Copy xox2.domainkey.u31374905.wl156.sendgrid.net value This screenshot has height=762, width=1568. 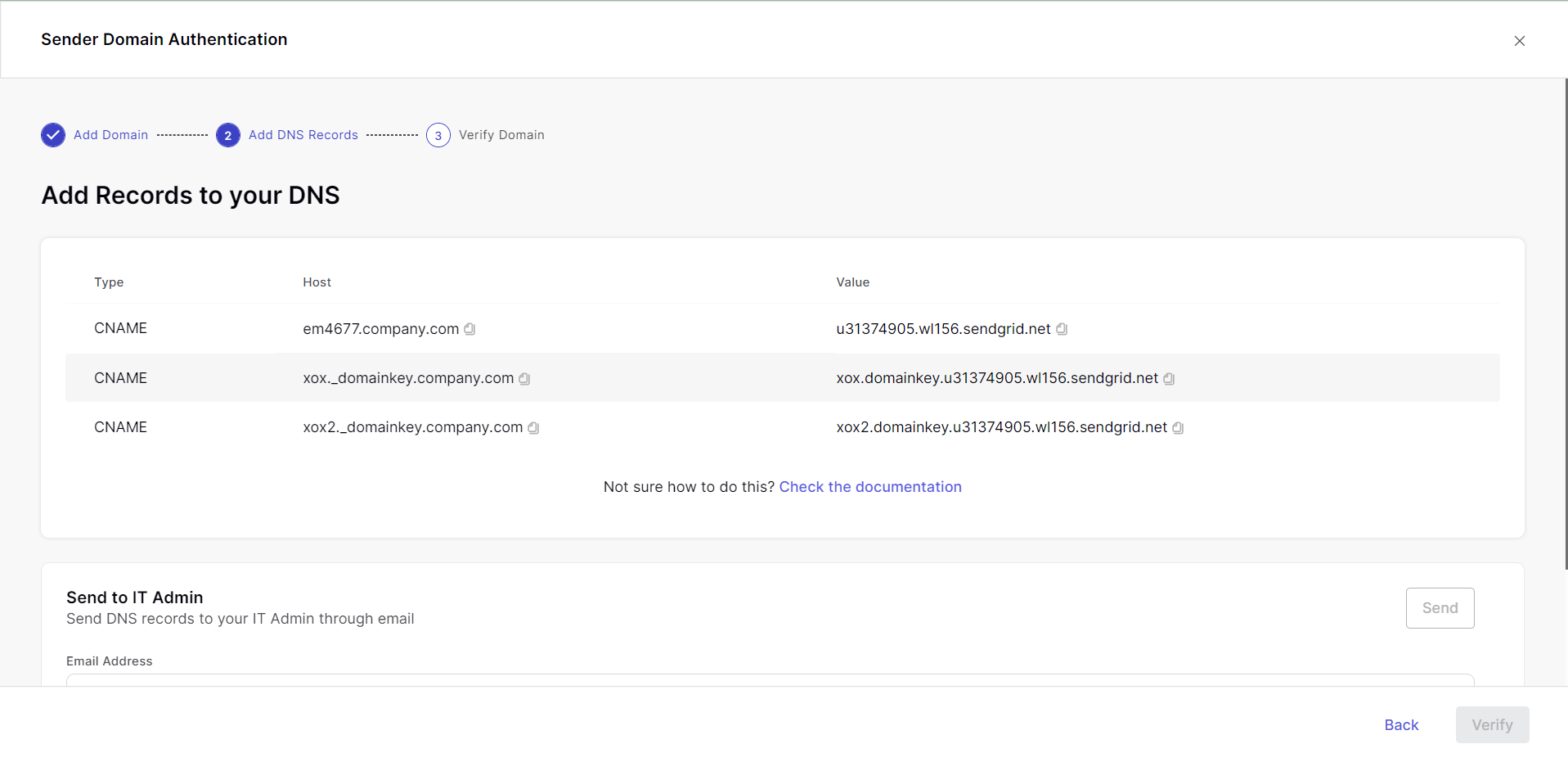pos(1178,428)
